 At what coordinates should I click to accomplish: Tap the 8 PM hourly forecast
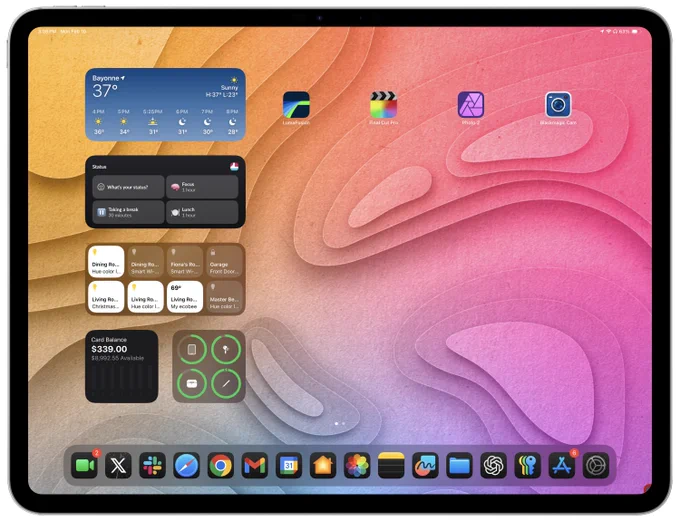(x=232, y=122)
